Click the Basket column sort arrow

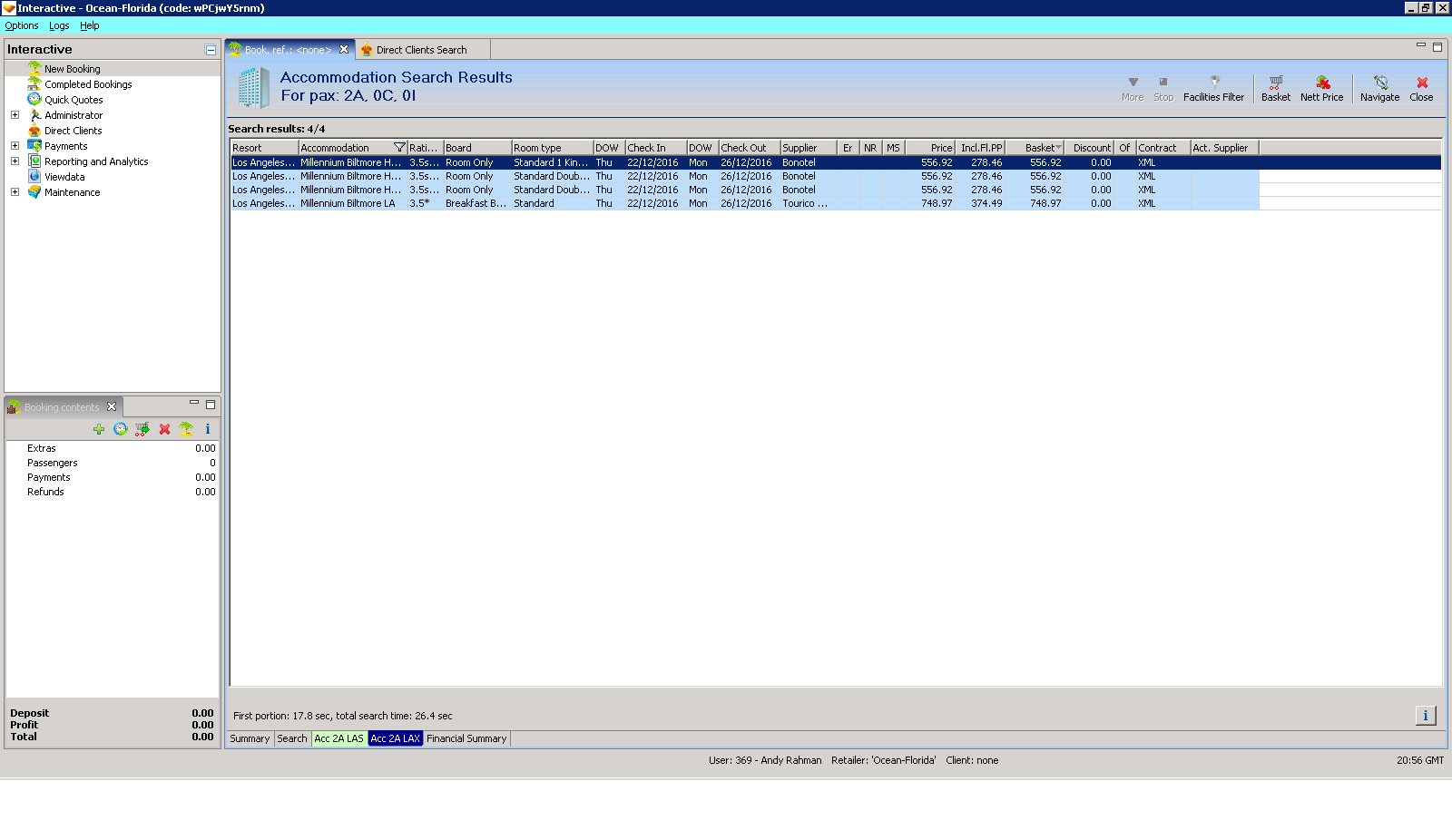(1058, 148)
